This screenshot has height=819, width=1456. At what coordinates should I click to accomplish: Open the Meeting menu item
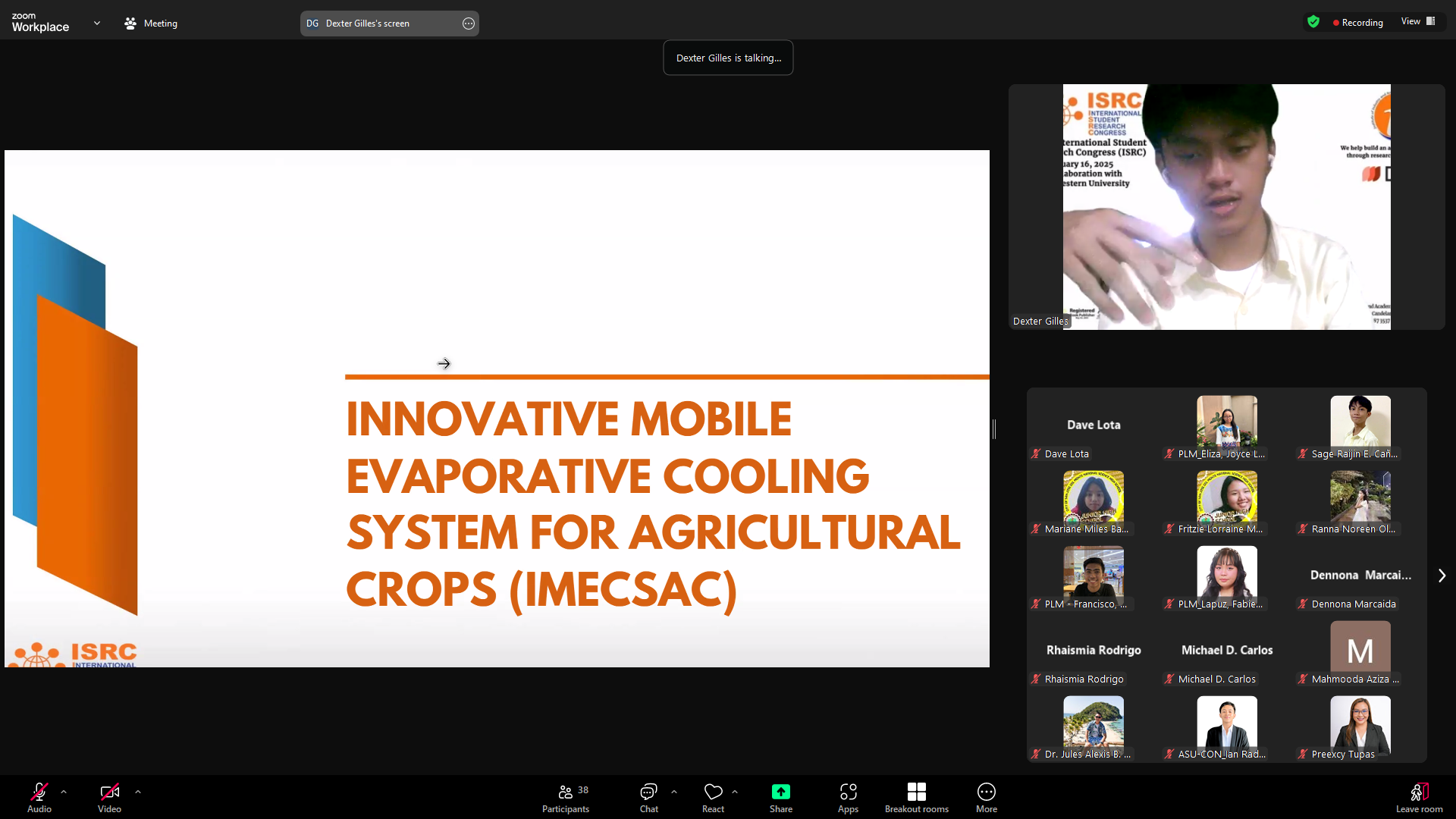[151, 24]
